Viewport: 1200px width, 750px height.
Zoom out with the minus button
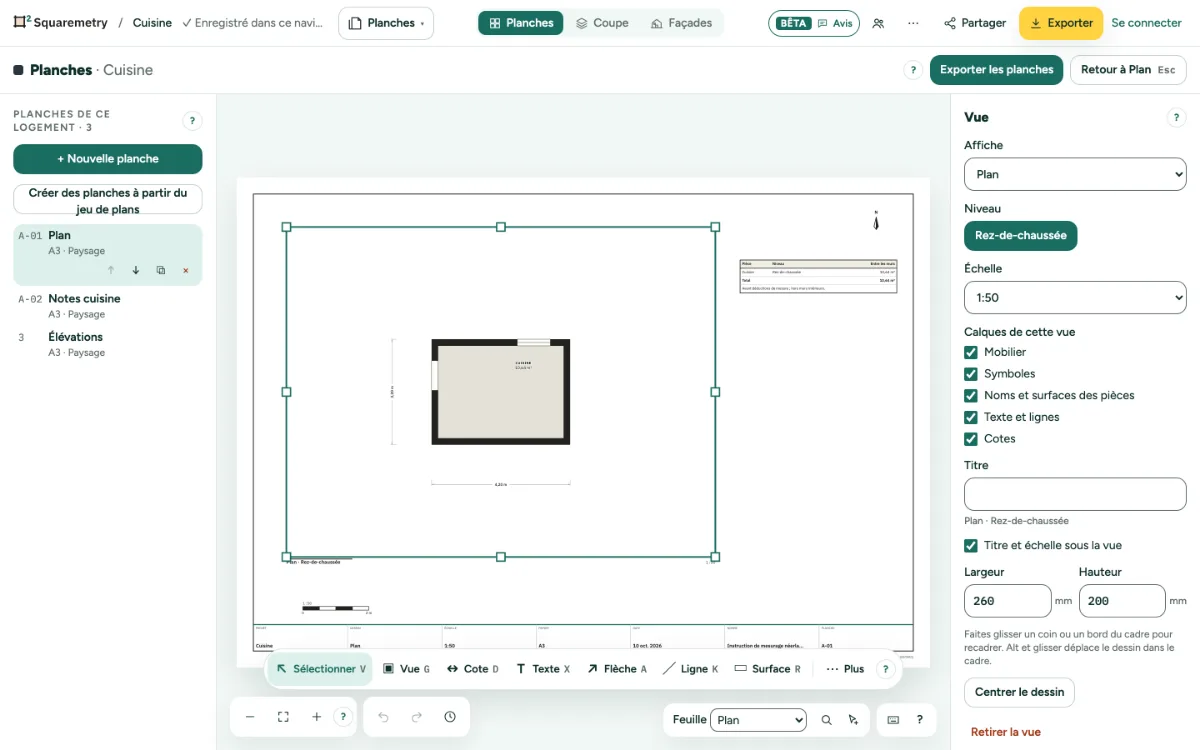[250, 717]
